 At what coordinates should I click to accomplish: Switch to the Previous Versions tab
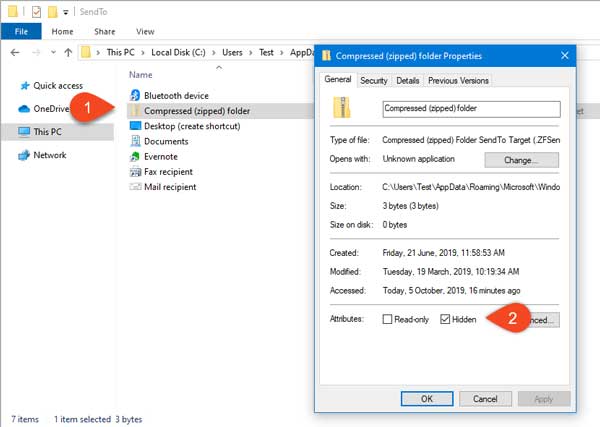(x=458, y=81)
